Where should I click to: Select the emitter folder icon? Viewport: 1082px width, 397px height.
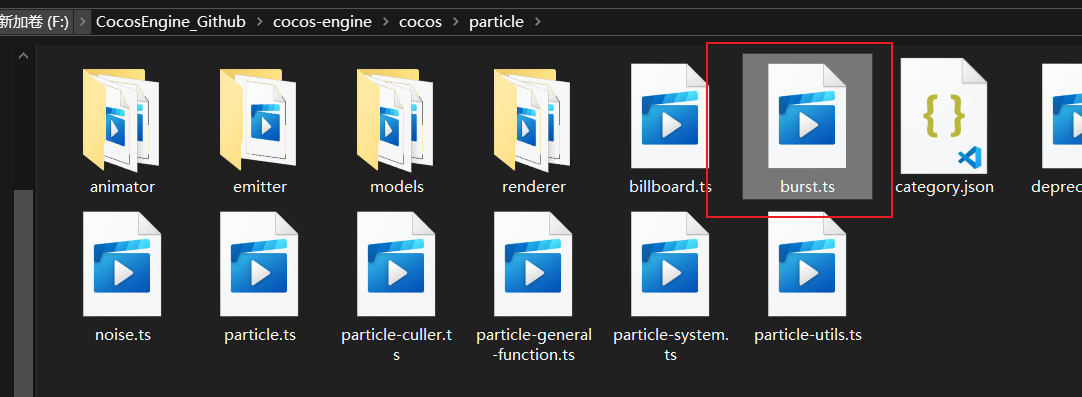[x=258, y=119]
